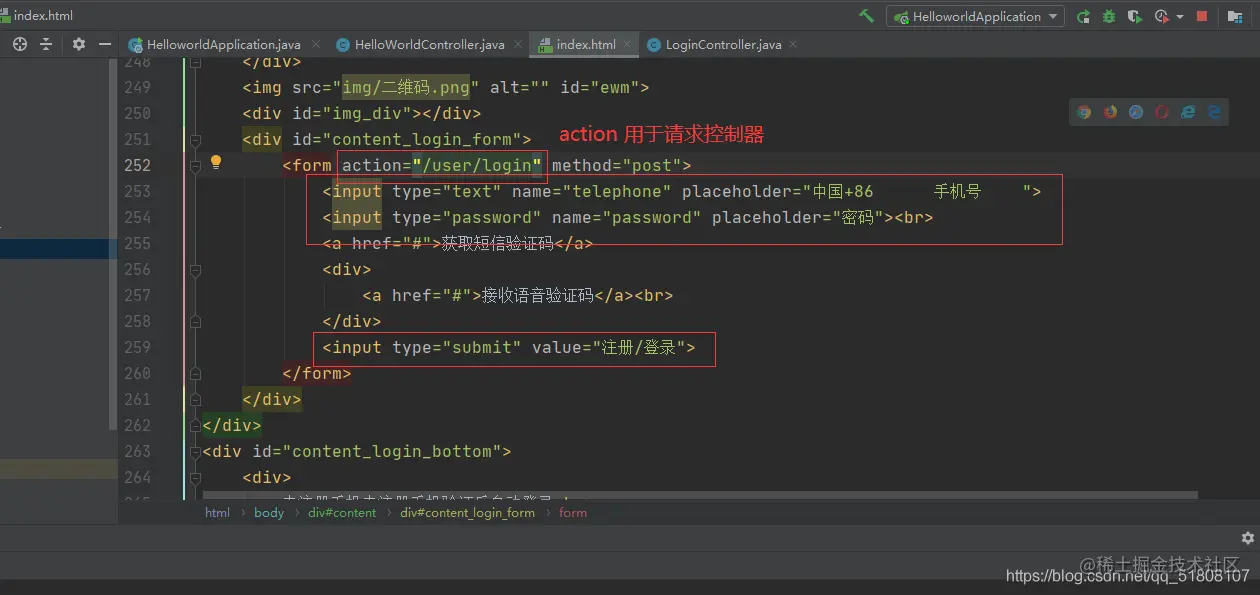This screenshot has width=1260, height=595.
Task: Click the 接收语音验证码 anchor text
Action: [x=538, y=296]
